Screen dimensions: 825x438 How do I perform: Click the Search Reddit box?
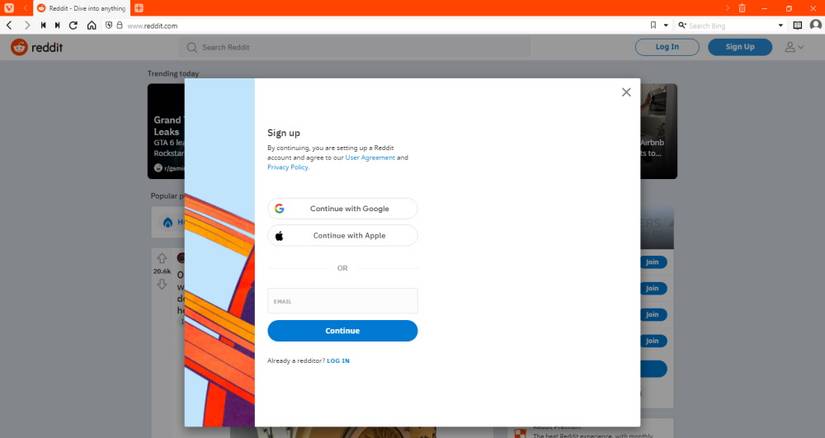(x=355, y=47)
